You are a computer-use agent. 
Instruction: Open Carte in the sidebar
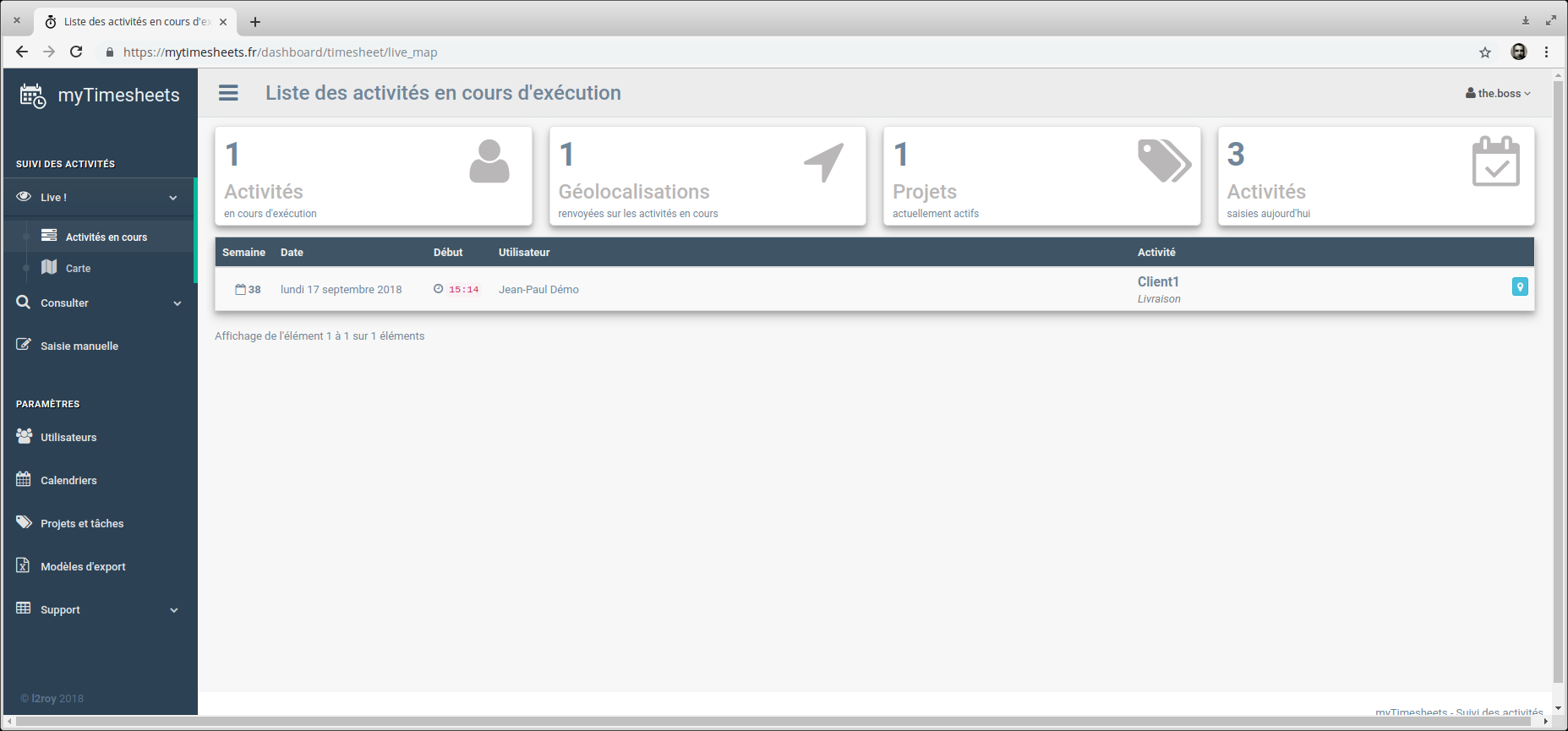tap(78, 269)
